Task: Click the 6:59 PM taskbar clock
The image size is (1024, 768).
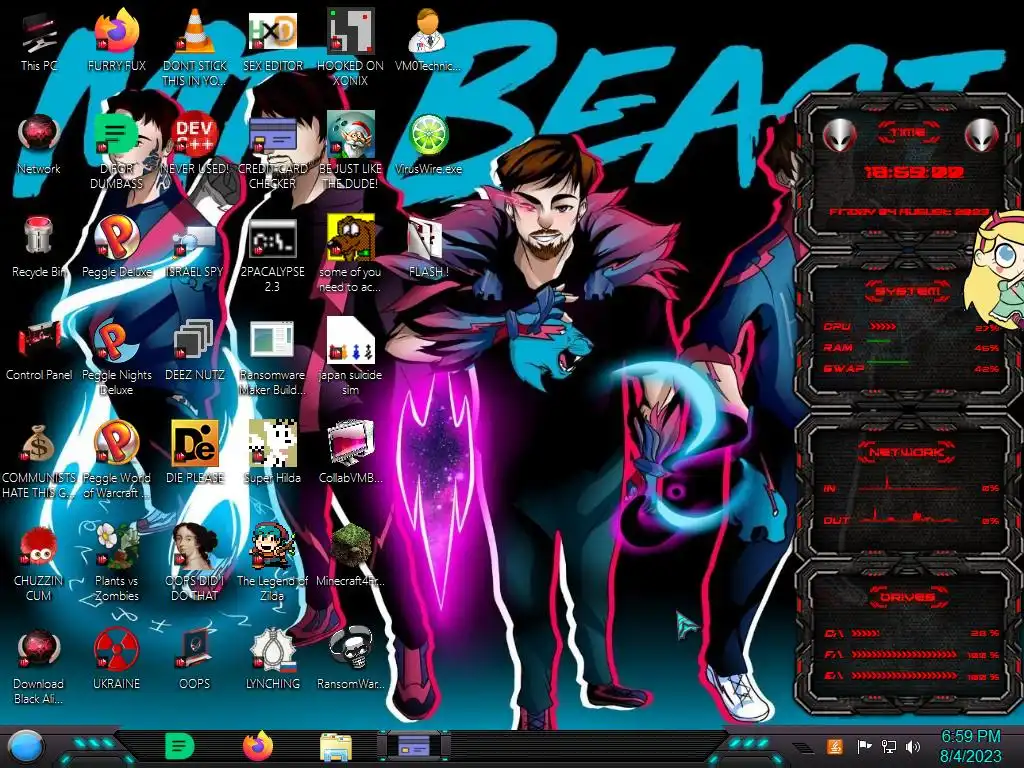Action: (x=970, y=746)
